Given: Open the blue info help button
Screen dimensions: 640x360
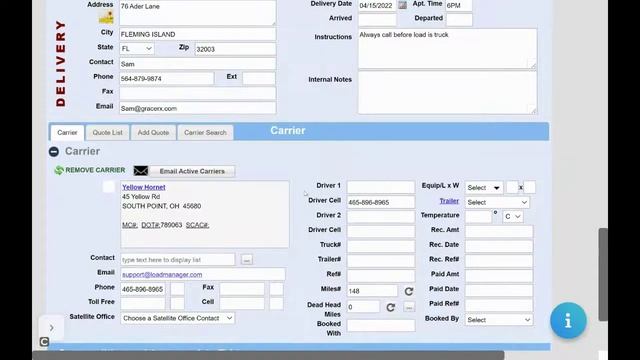Looking at the screenshot, I should [x=568, y=321].
